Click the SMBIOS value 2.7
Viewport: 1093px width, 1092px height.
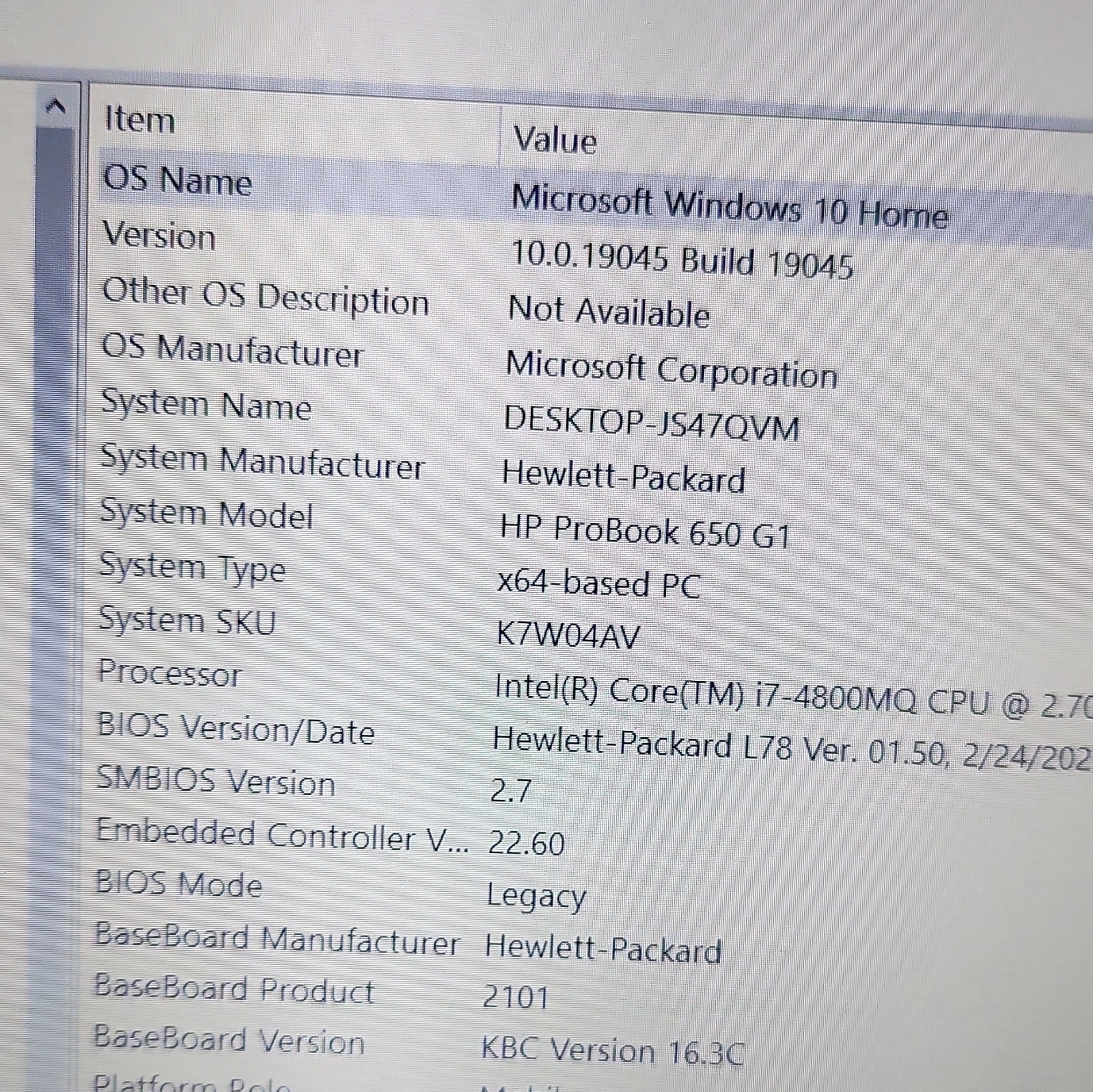(x=511, y=791)
